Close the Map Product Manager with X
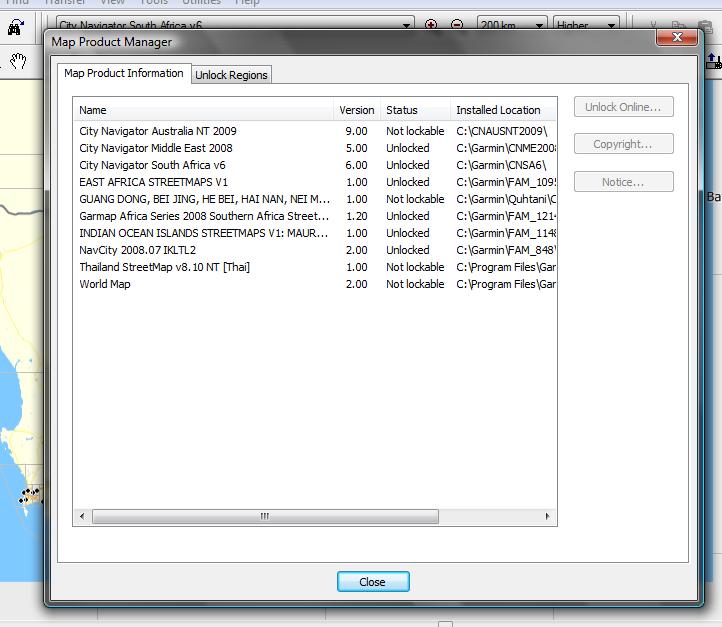The image size is (722, 627). (x=676, y=37)
